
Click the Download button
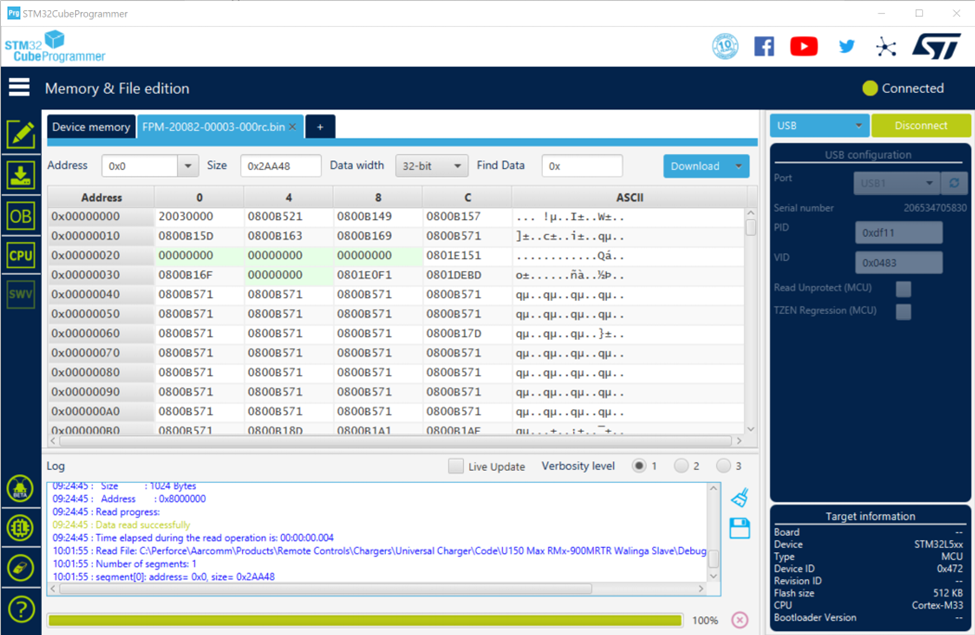[x=695, y=166]
